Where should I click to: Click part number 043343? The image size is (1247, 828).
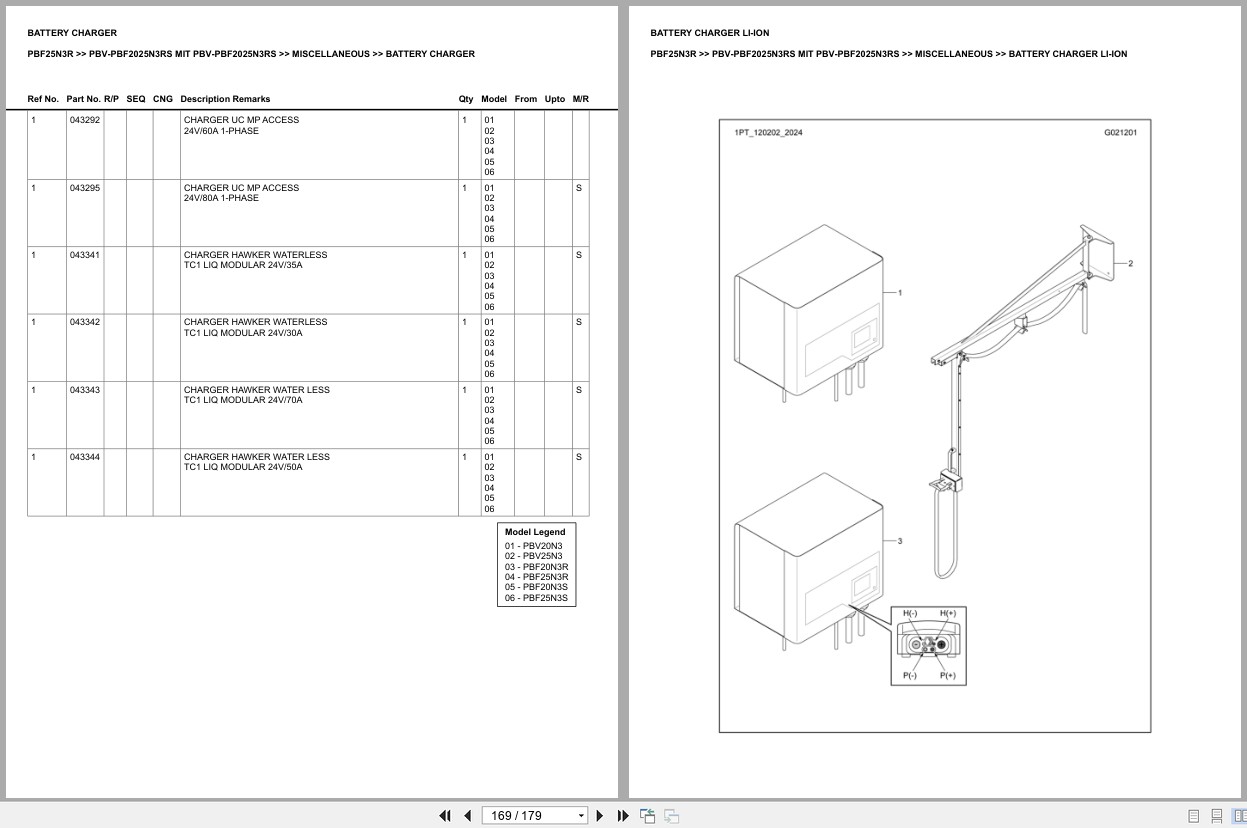pyautogui.click(x=85, y=390)
